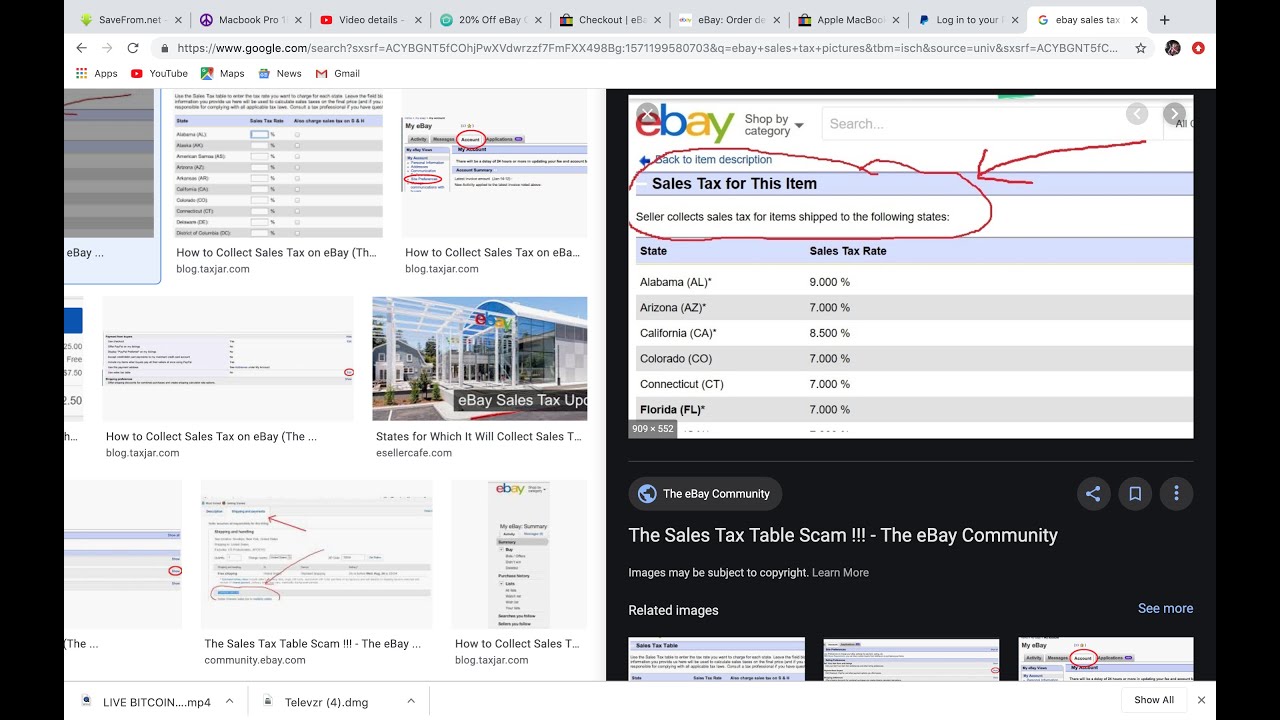Select the My eBay Summary thumbnail
Screen dimensions: 1280x720
(x=519, y=554)
